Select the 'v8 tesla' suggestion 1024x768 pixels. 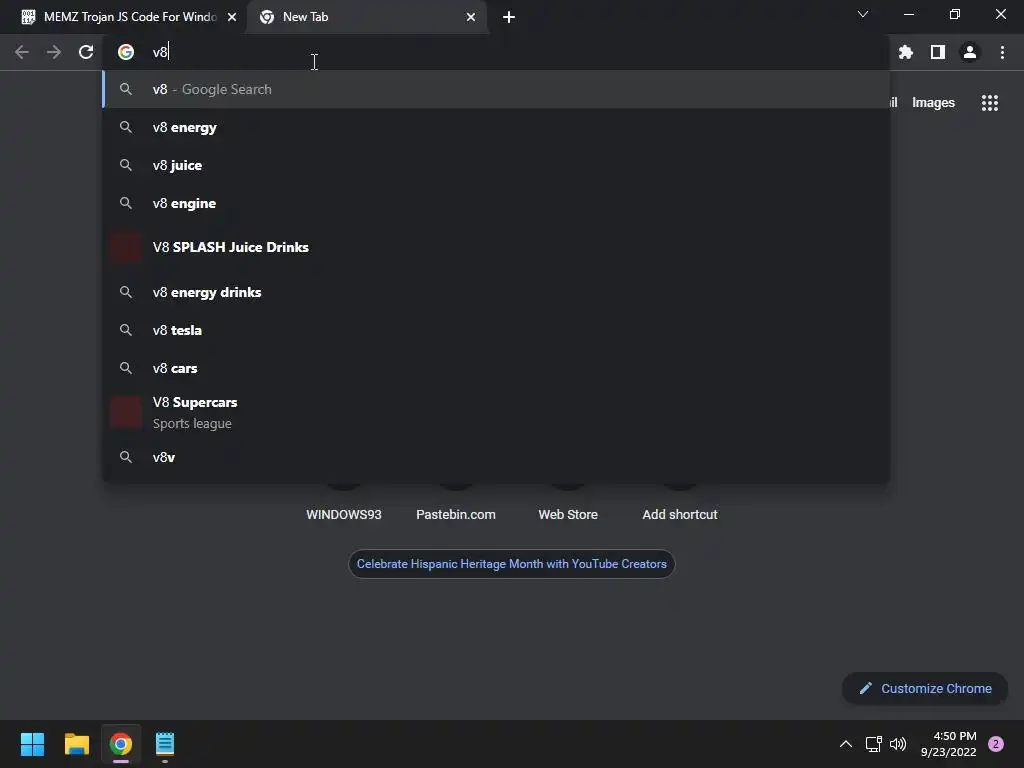coord(496,330)
